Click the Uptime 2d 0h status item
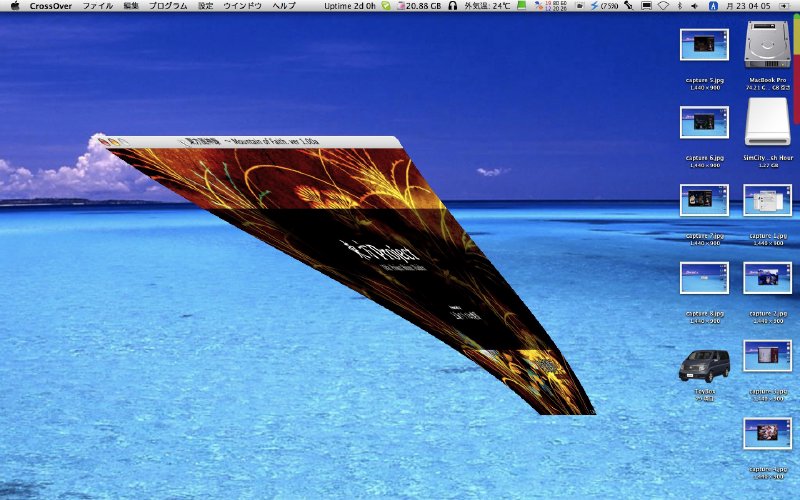800x500 pixels. point(349,6)
